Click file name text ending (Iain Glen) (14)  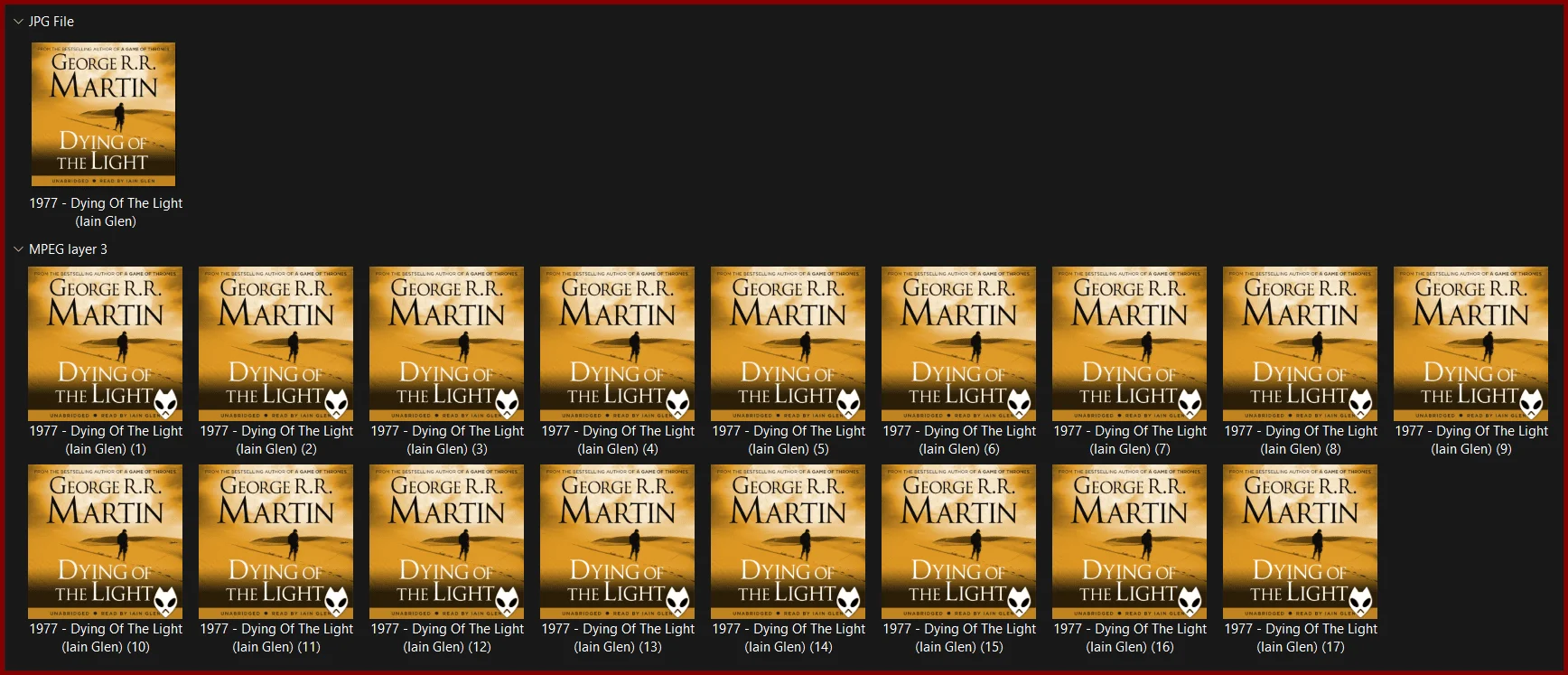click(x=789, y=638)
